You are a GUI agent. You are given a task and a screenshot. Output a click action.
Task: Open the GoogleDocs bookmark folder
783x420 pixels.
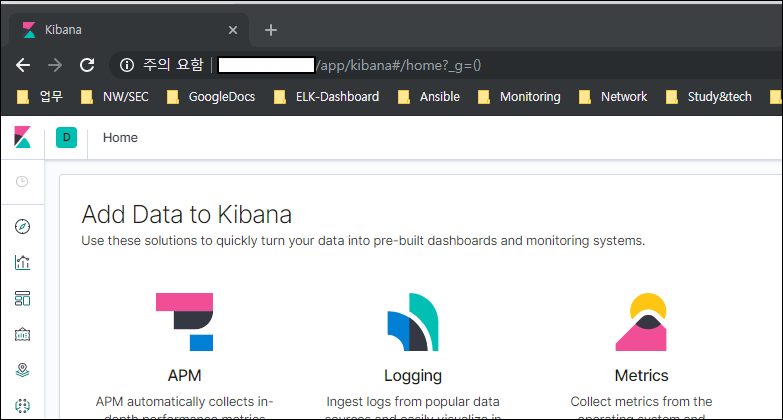211,96
